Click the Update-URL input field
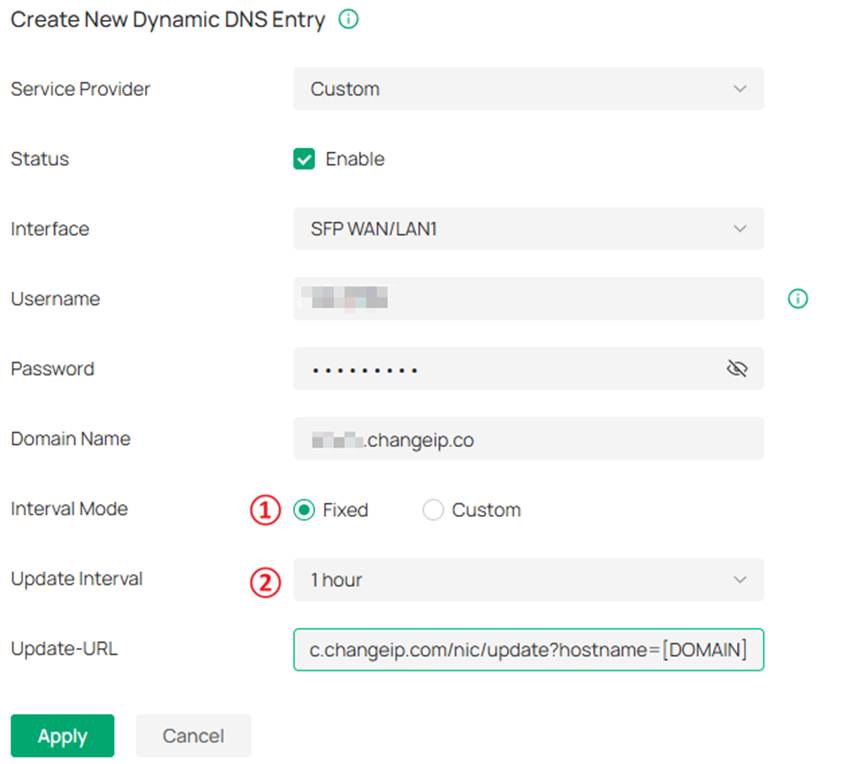864x764 pixels. [528, 650]
